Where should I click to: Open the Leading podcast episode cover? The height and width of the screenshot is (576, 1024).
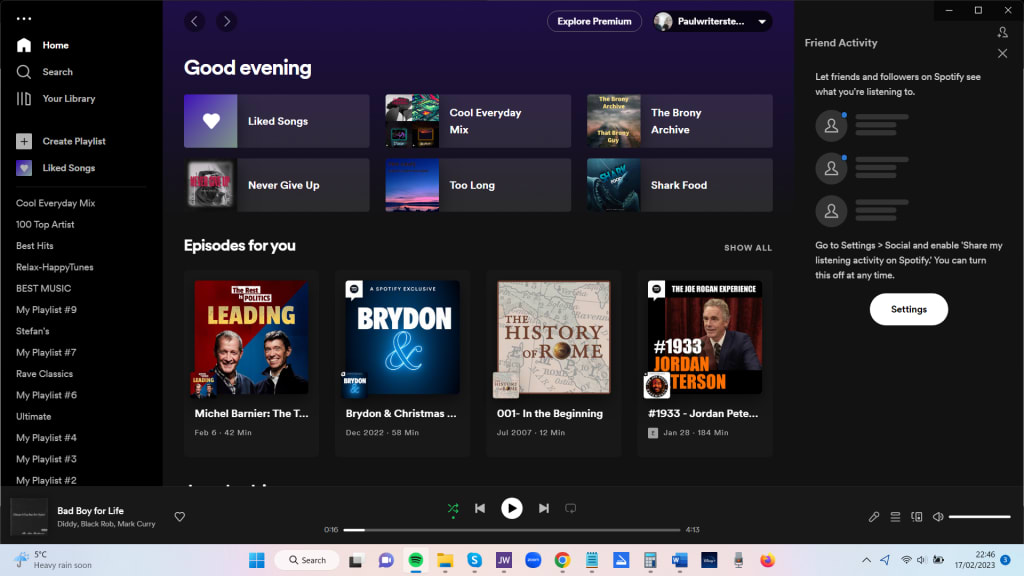(x=251, y=338)
